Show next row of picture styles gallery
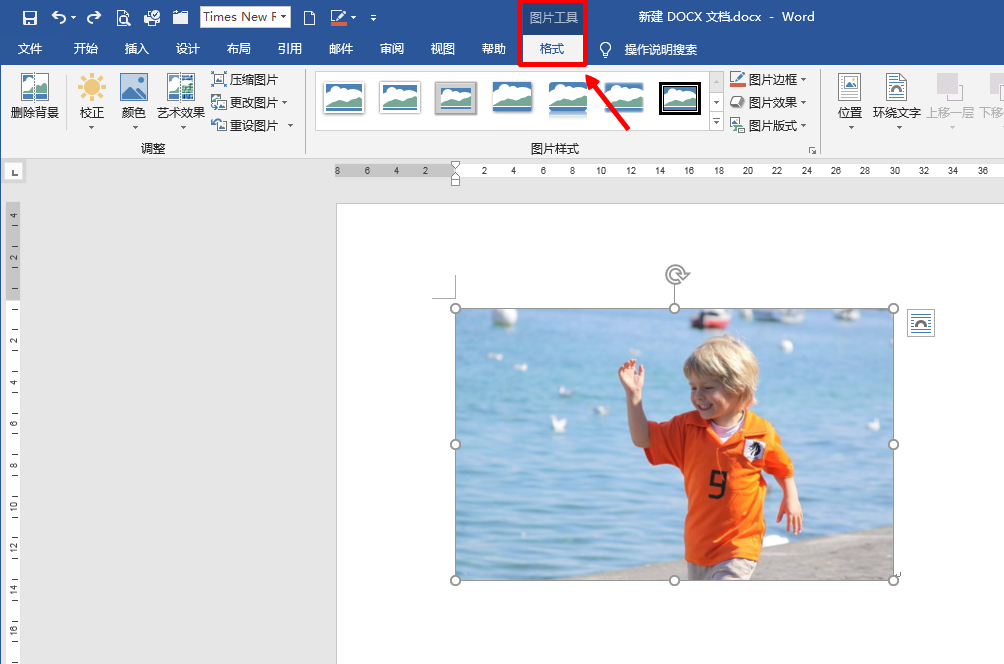Image resolution: width=1004 pixels, height=664 pixels. [x=717, y=102]
